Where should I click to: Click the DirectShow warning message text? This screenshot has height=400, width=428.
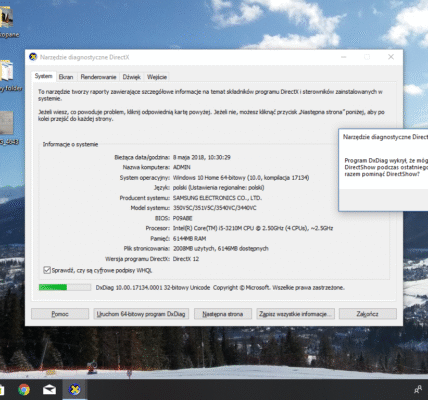[386, 167]
